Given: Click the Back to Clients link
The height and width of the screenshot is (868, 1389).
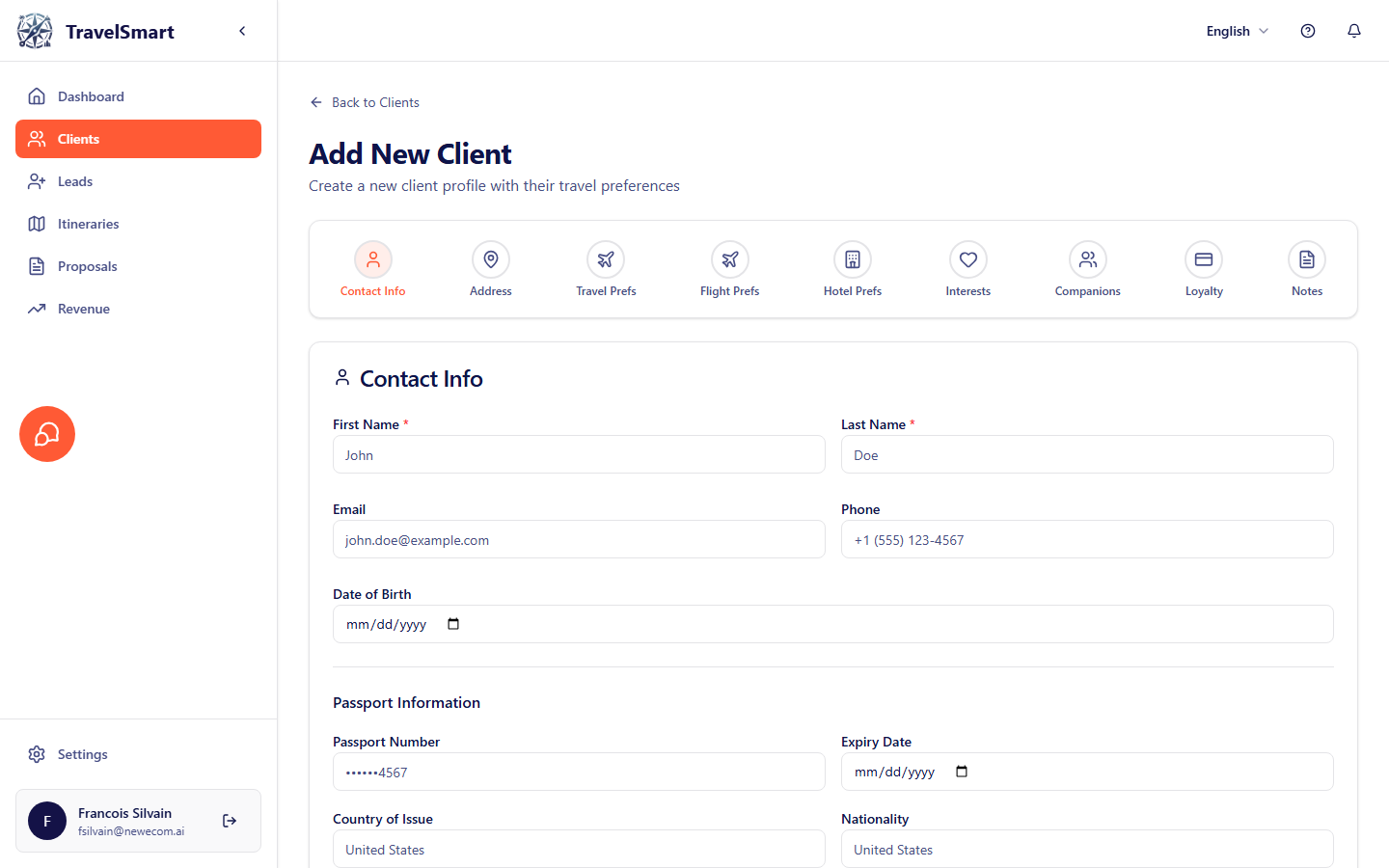Looking at the screenshot, I should click(x=365, y=102).
